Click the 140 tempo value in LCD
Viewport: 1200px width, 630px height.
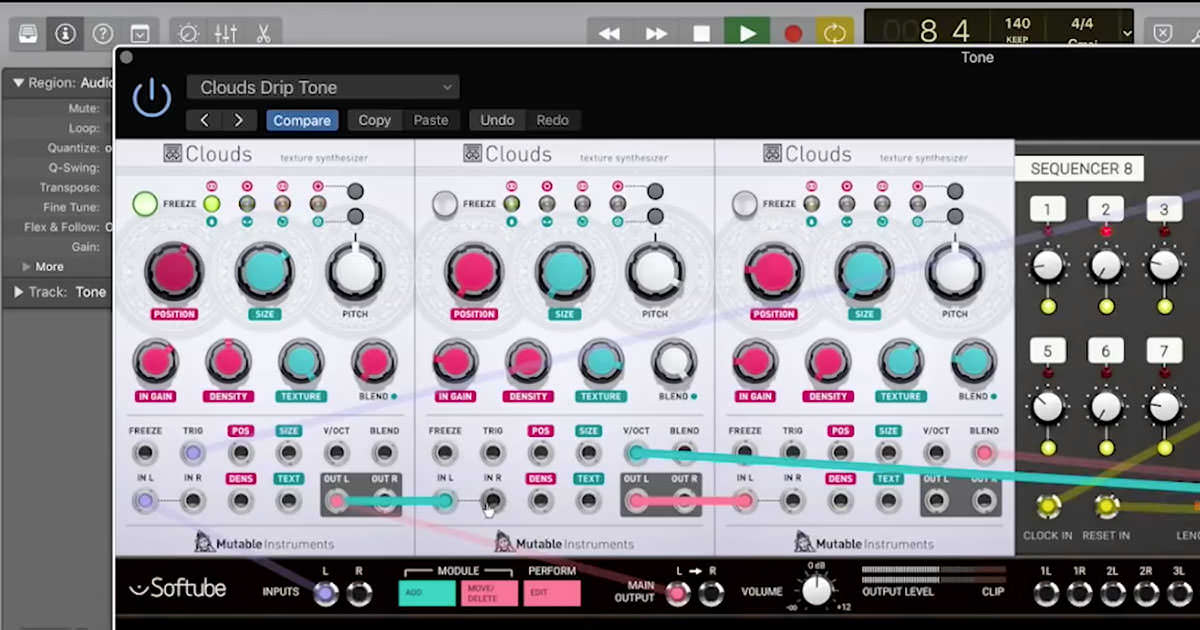(x=1017, y=23)
